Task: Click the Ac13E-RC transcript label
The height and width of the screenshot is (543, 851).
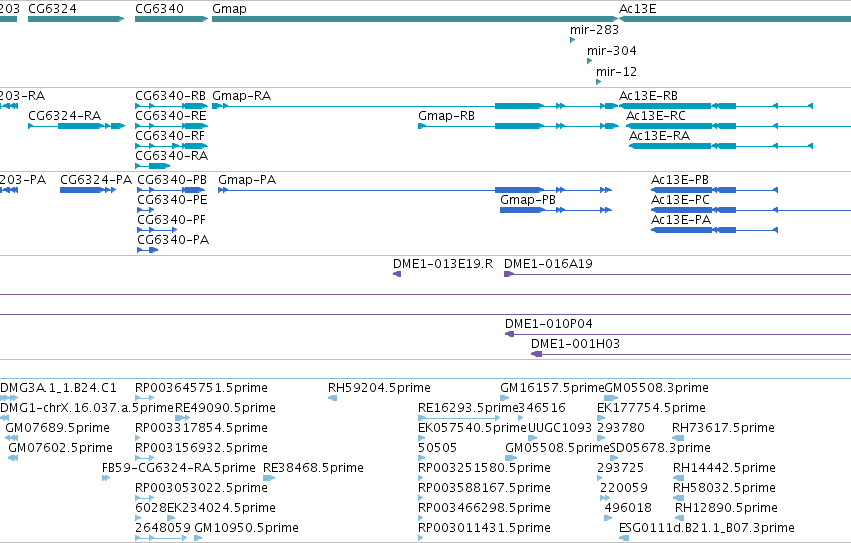Action: click(x=656, y=116)
